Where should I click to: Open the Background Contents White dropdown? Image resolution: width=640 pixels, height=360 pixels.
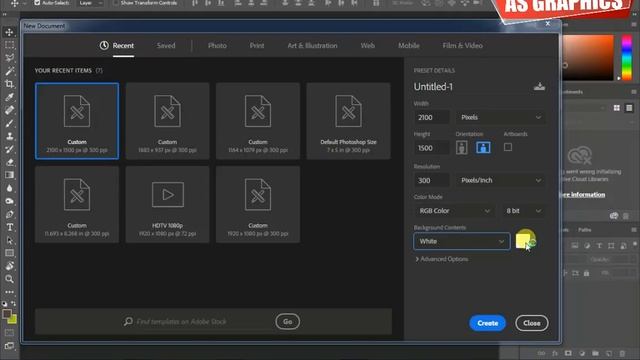click(x=462, y=241)
